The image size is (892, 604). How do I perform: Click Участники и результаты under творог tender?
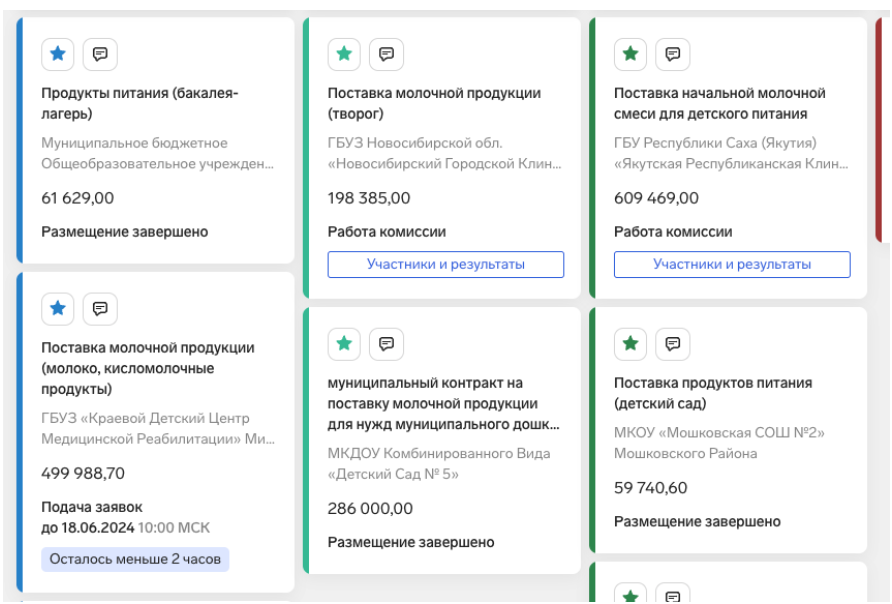click(x=445, y=264)
